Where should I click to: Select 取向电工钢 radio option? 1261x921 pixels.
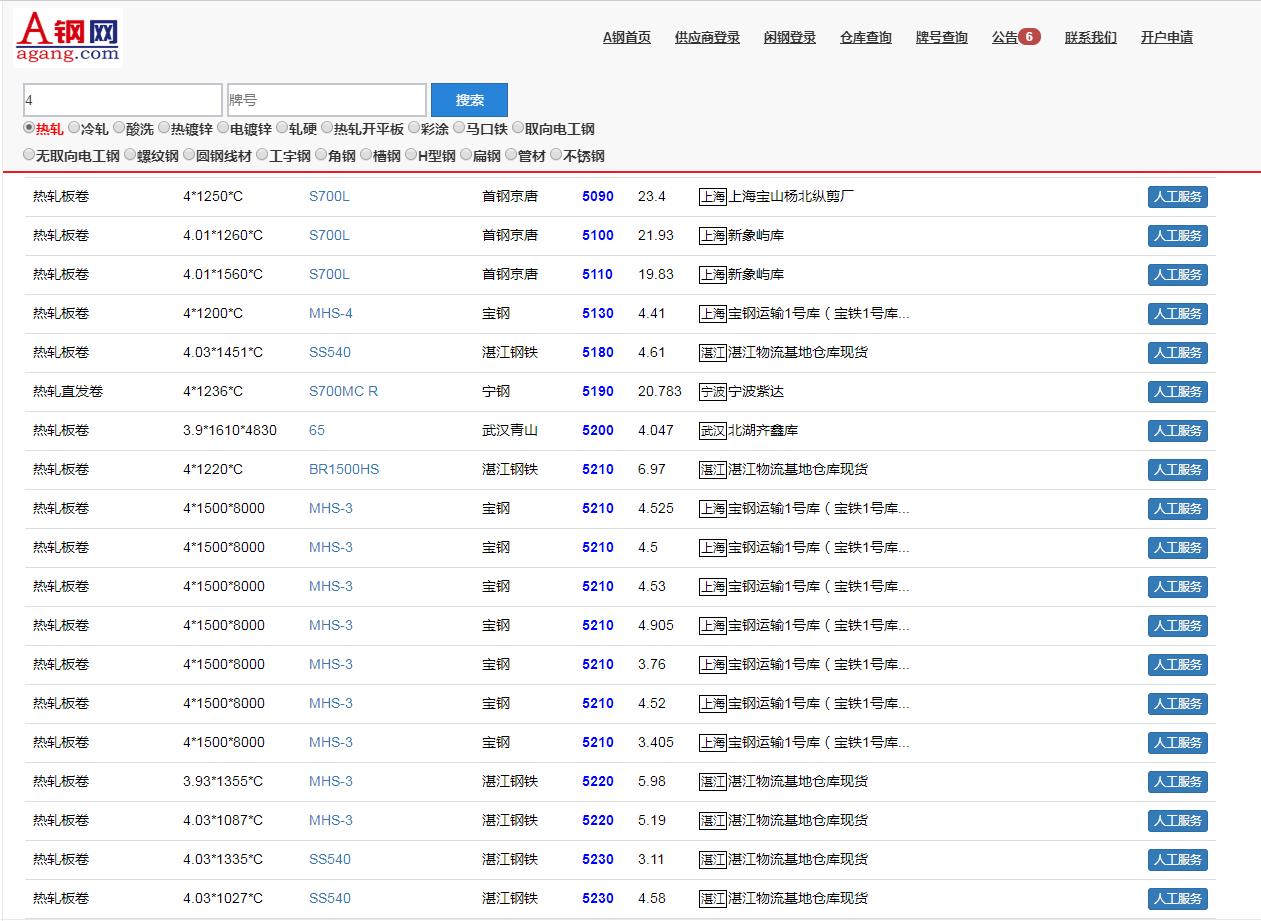pos(518,128)
